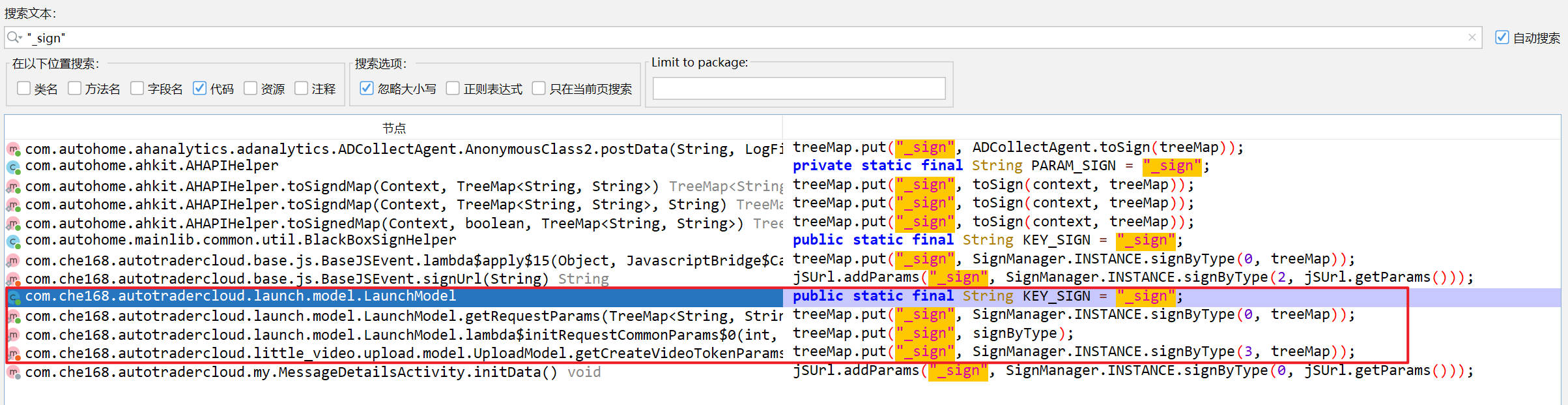
Task: Click the 节点 column header
Action: coord(393,128)
